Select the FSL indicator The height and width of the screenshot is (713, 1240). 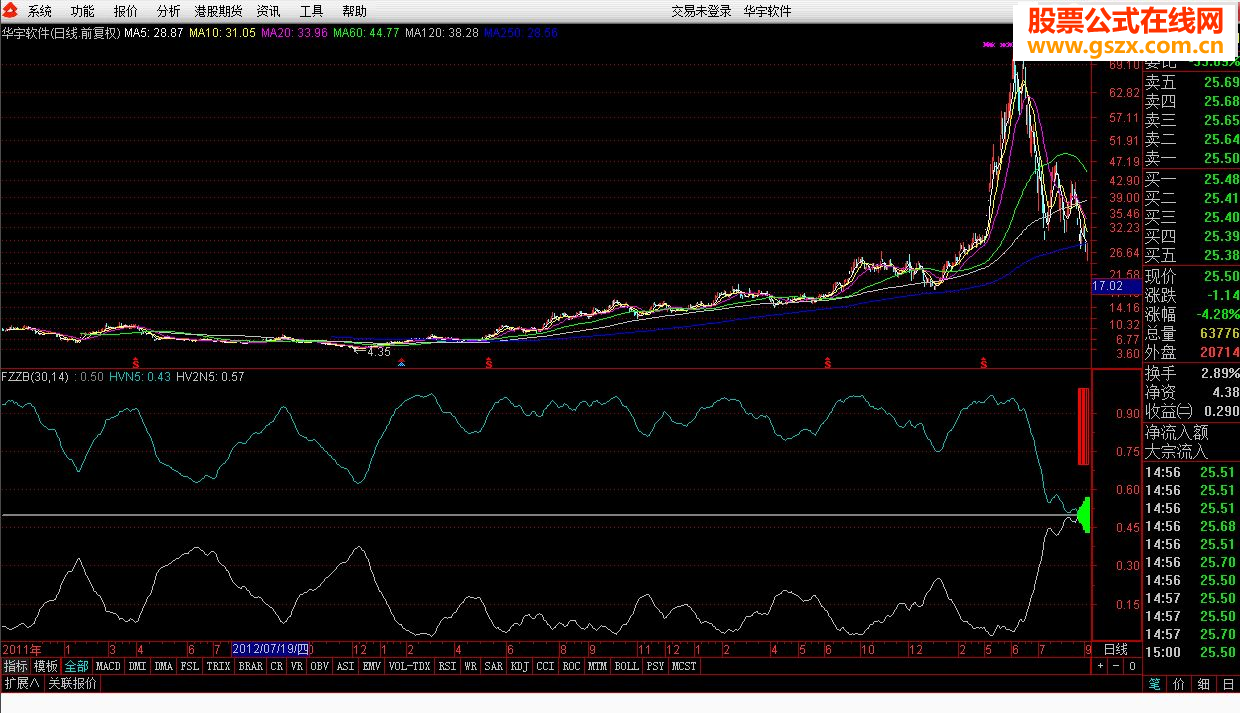point(190,666)
